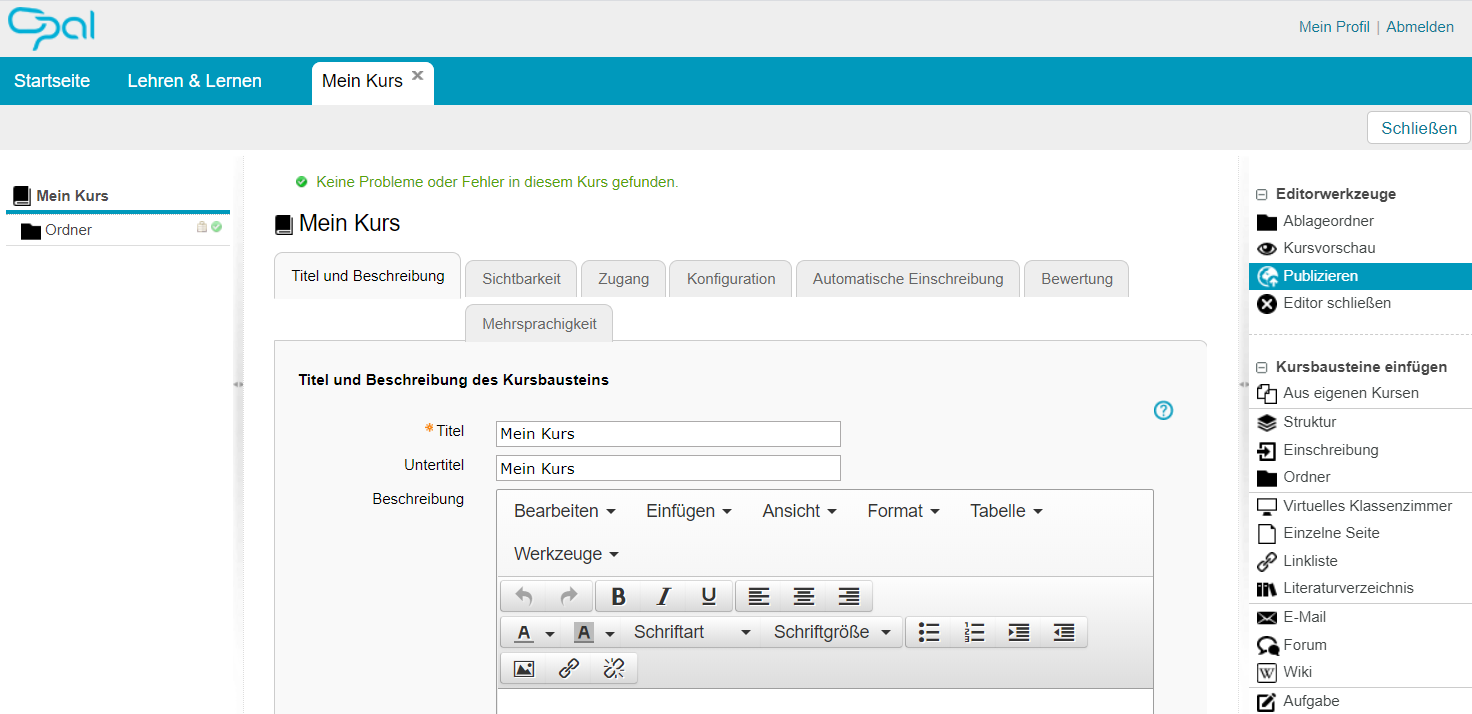Click the insert image icon

523,669
